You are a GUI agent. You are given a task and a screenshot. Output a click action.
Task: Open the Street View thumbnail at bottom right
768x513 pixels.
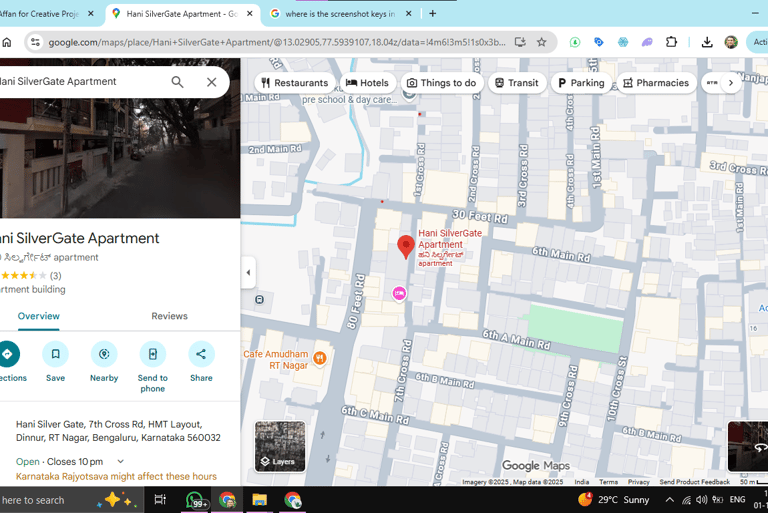coord(748,446)
